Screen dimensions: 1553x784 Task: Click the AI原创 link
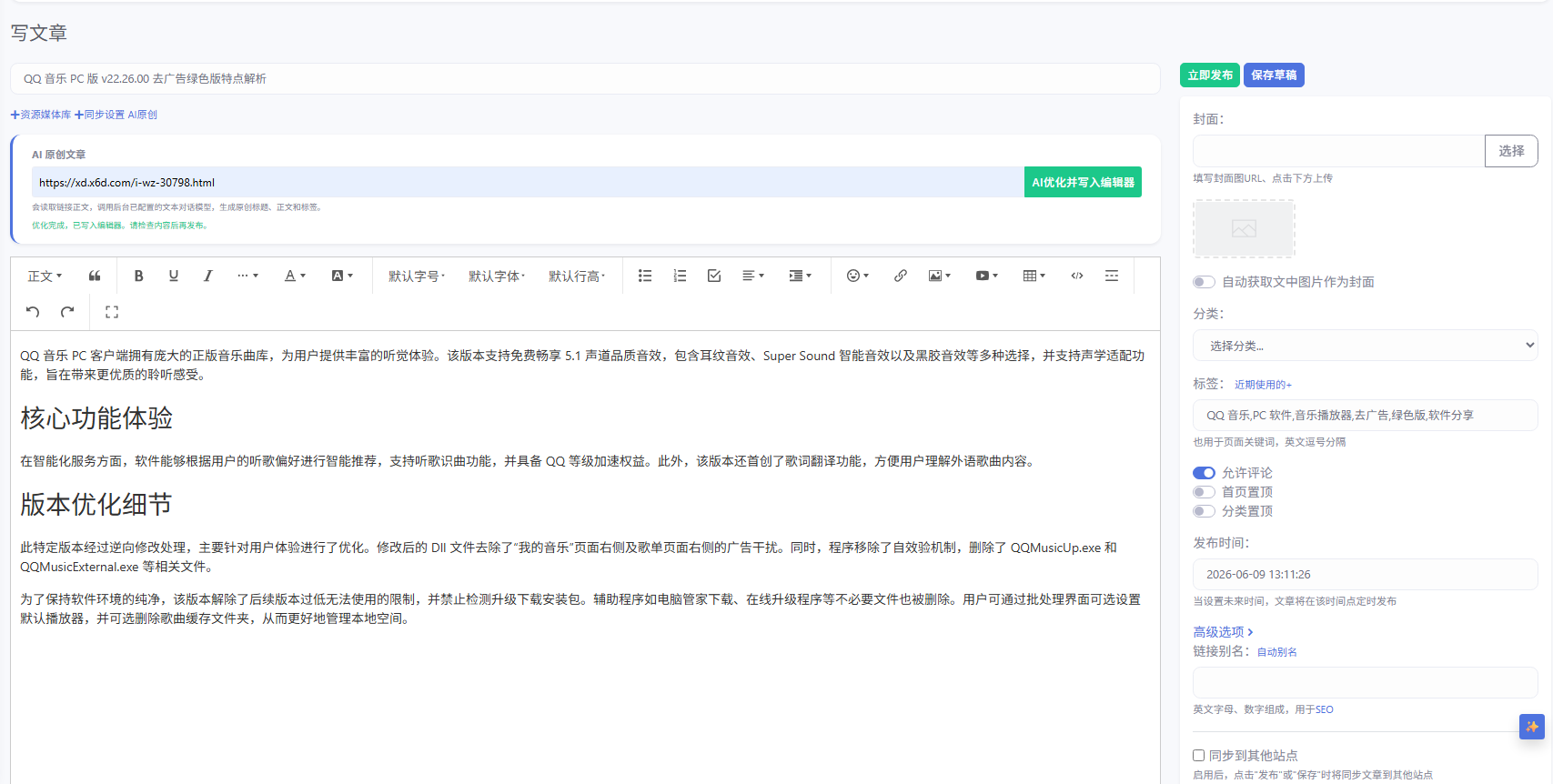click(x=143, y=115)
